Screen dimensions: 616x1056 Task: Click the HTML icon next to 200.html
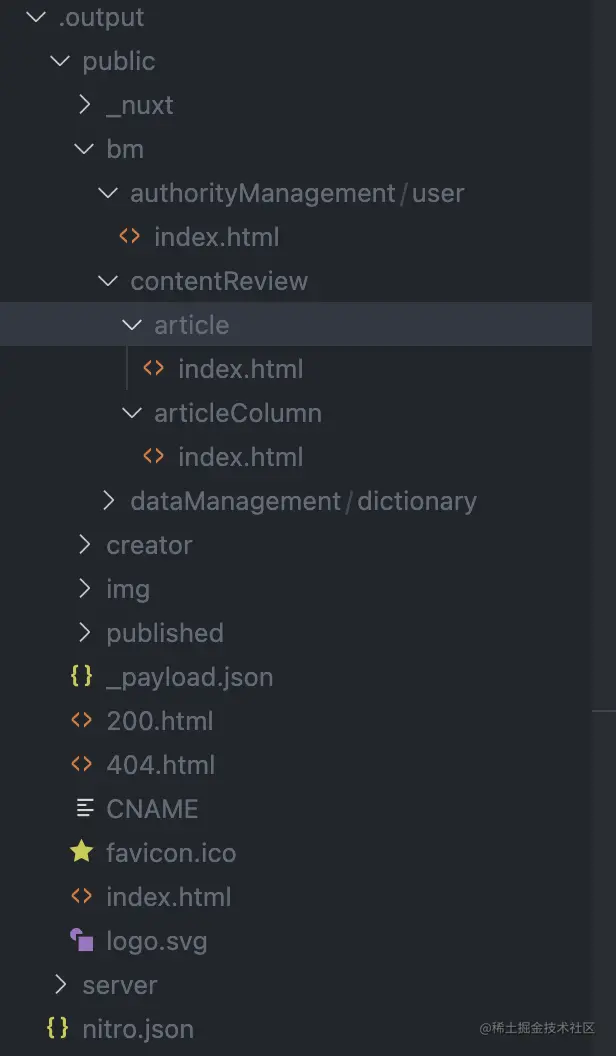[81, 720]
